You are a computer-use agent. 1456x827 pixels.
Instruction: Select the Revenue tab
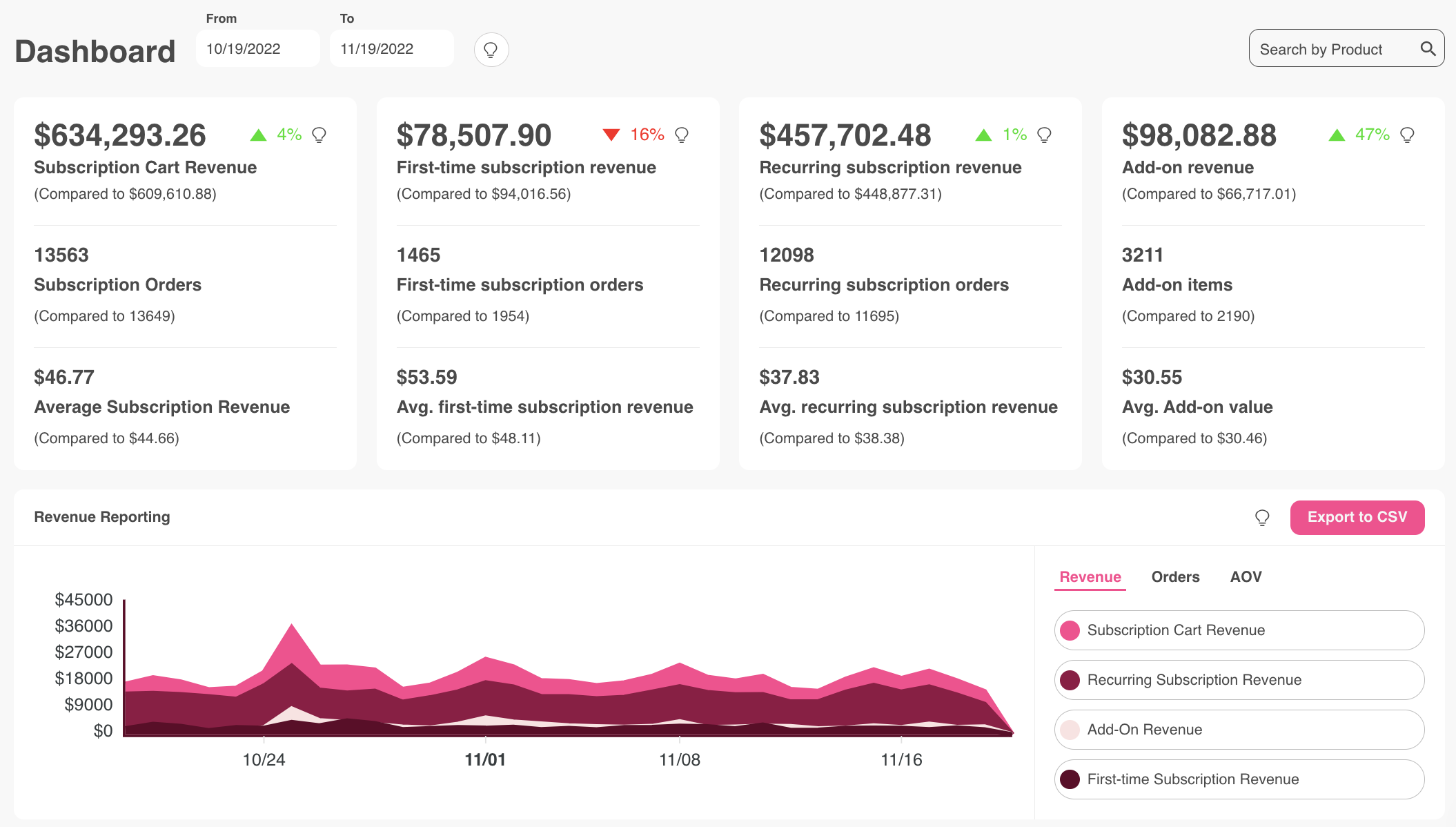[1090, 576]
